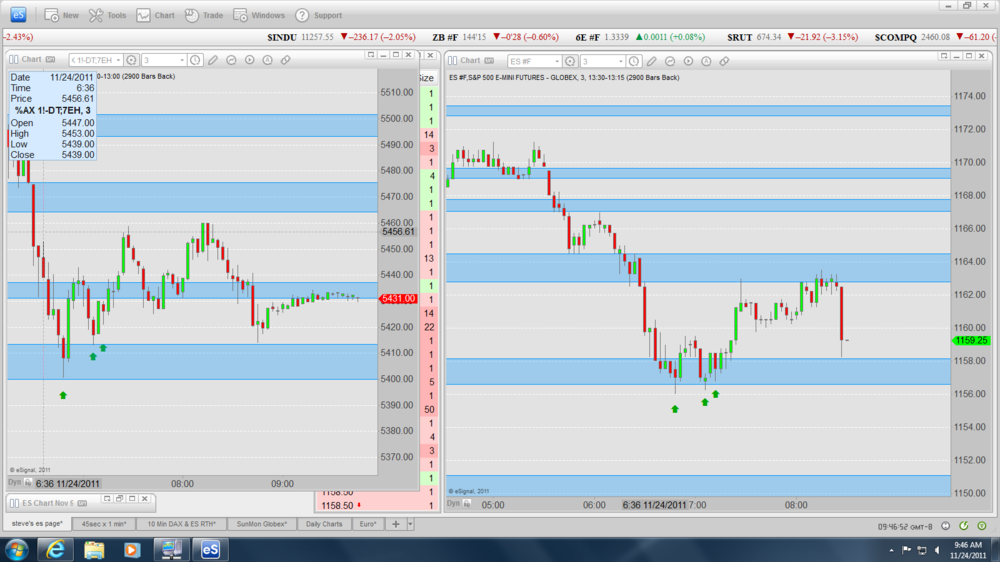Open the eSignal logo application menu
The height and width of the screenshot is (562, 1000).
[18, 14]
